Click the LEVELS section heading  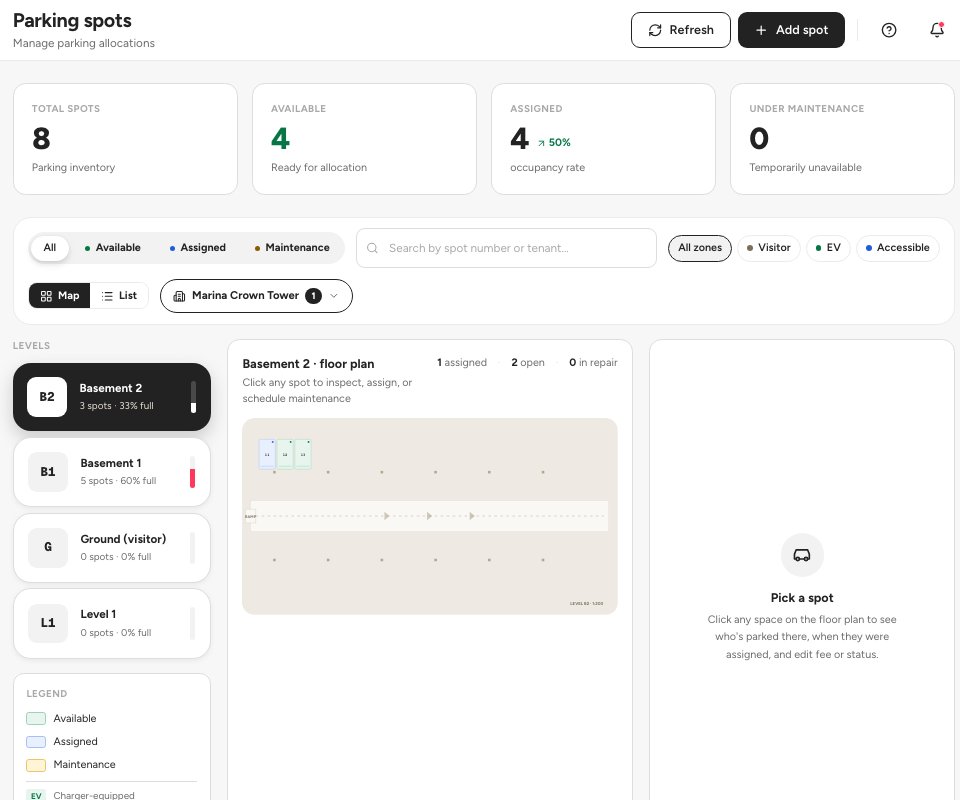(31, 345)
